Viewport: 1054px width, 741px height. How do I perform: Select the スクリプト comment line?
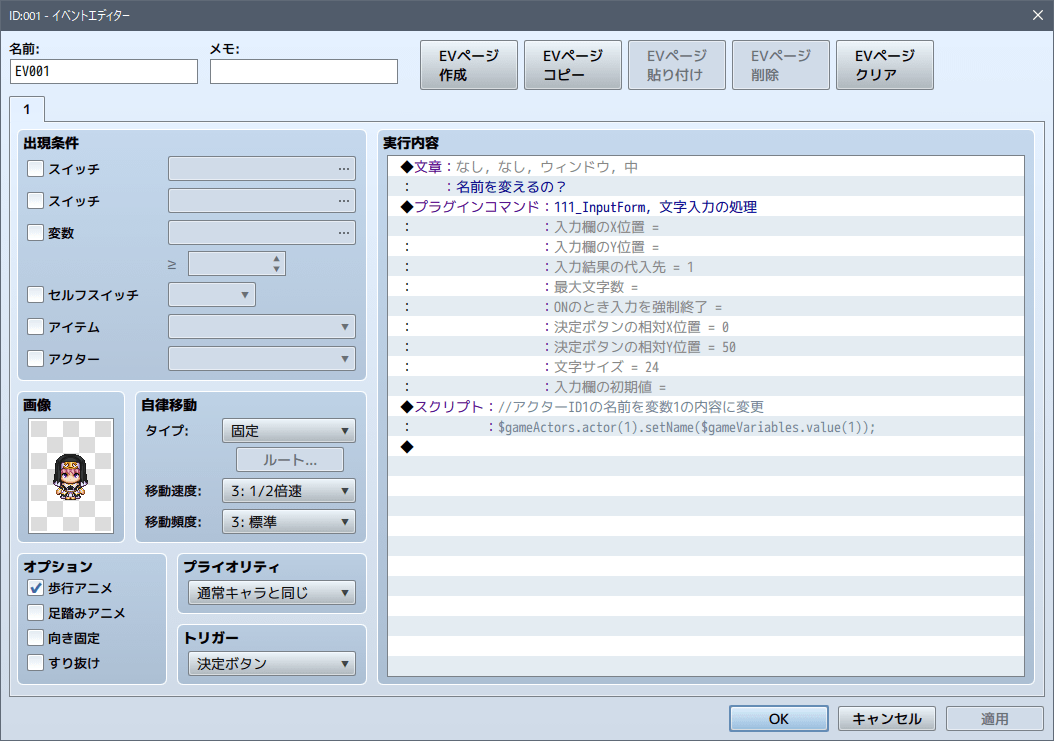[x=706, y=407]
